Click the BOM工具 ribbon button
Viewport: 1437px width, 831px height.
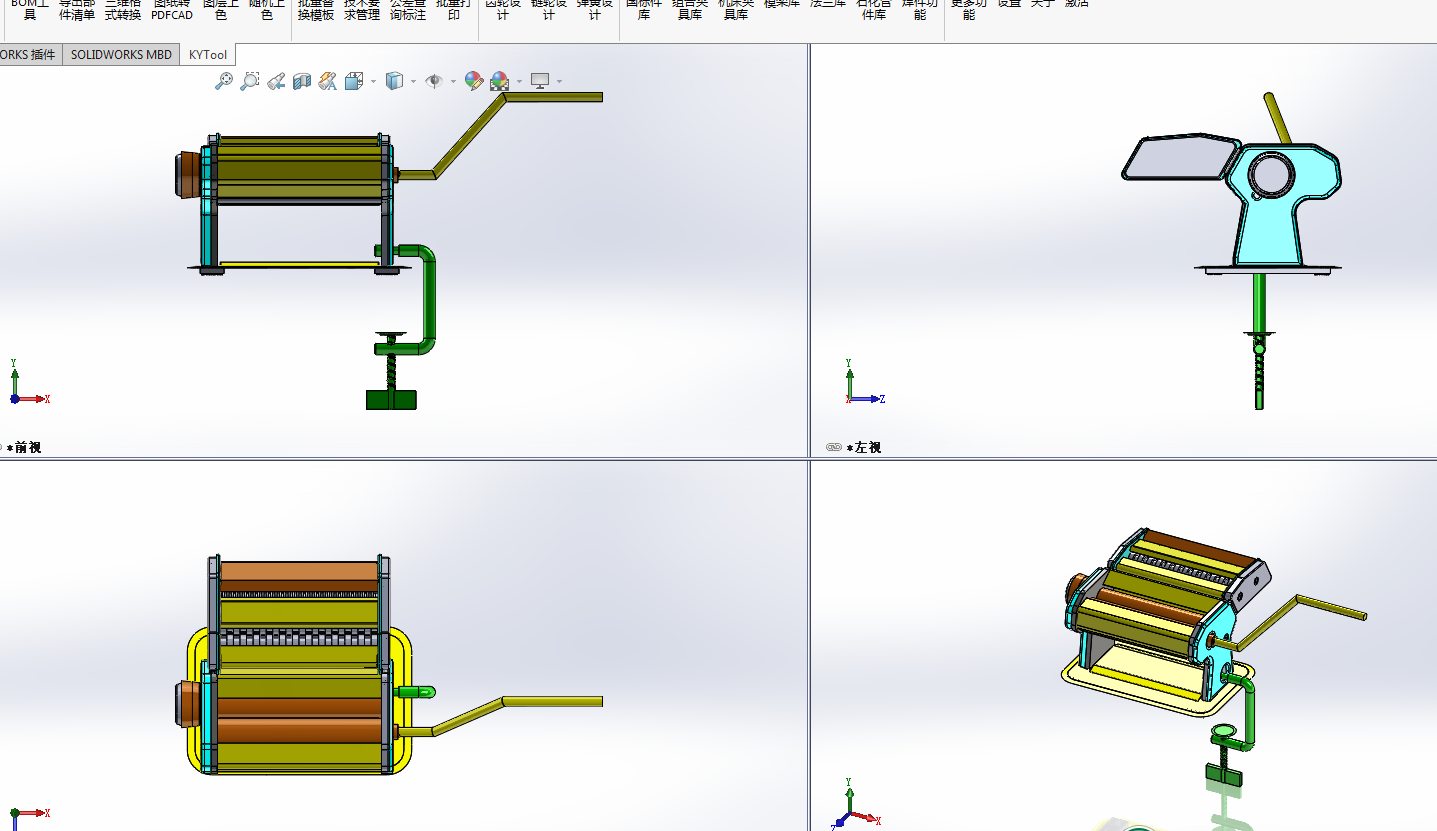30,9
